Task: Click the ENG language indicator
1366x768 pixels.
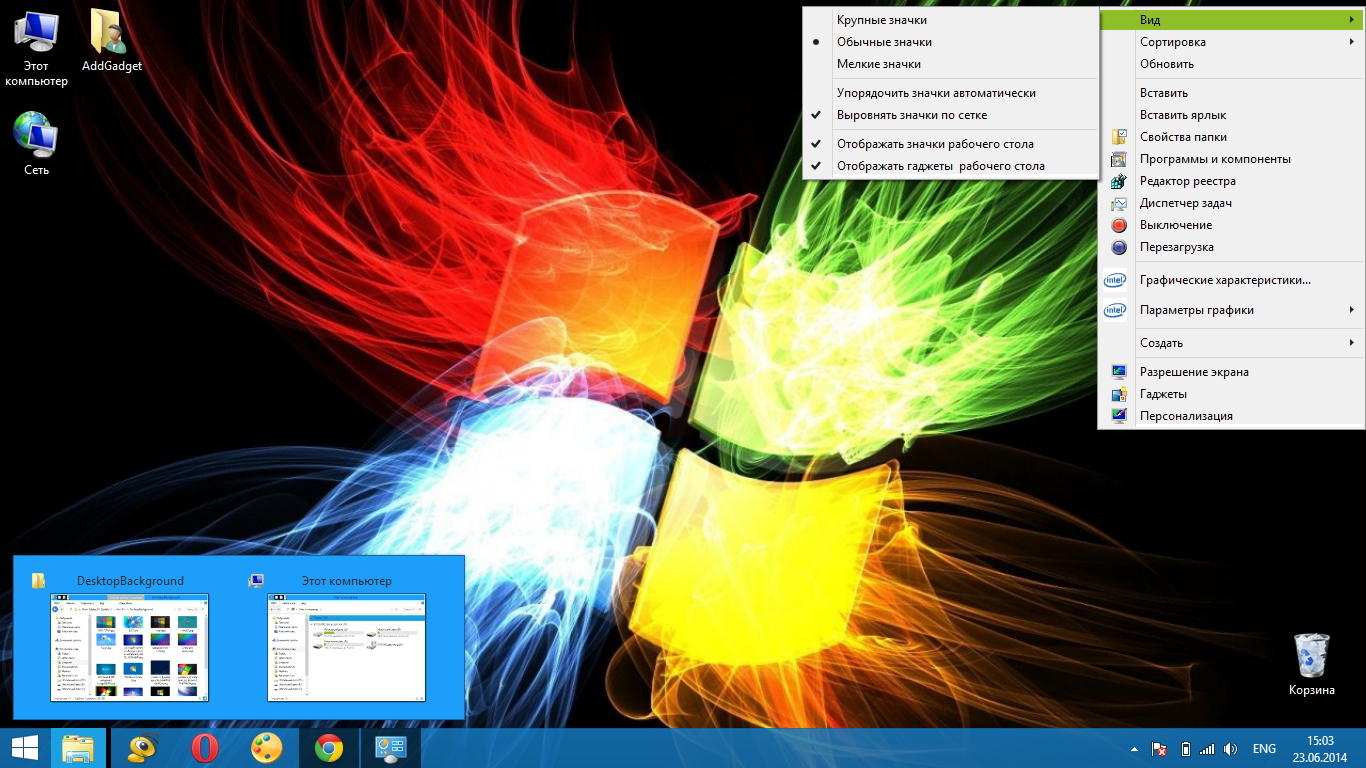Action: point(1264,749)
